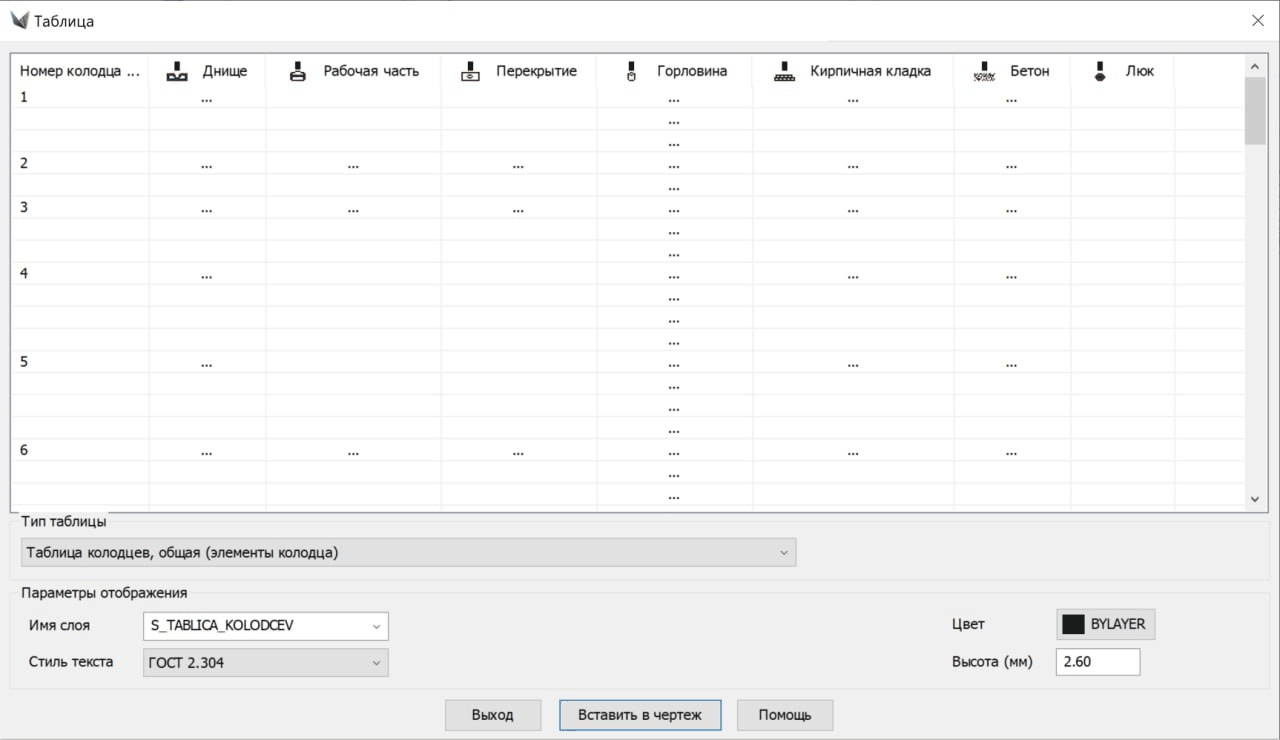This screenshot has height=740, width=1280.
Task: Click the Люк column header icon
Action: [x=1100, y=72]
